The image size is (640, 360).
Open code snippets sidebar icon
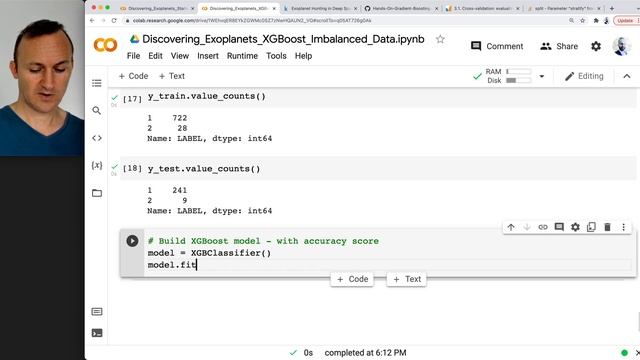pyautogui.click(x=97, y=138)
